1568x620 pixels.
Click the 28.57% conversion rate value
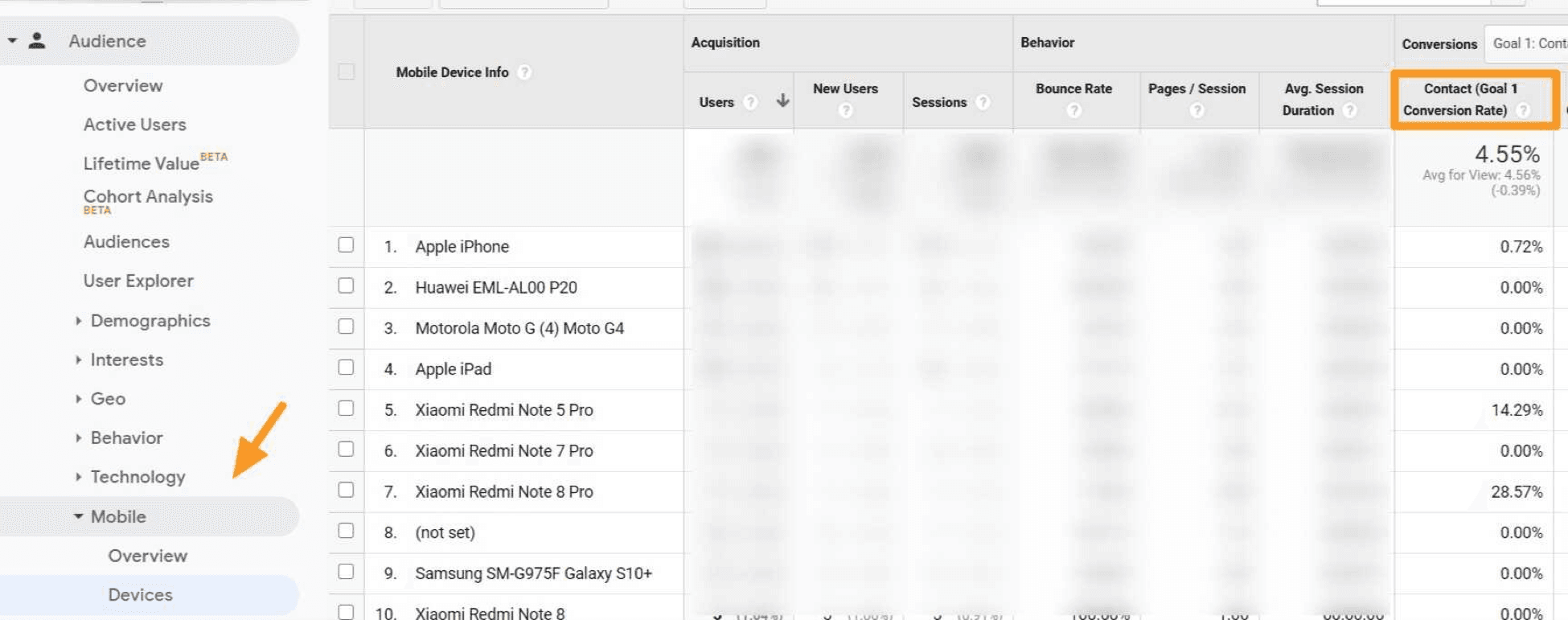[1517, 491]
